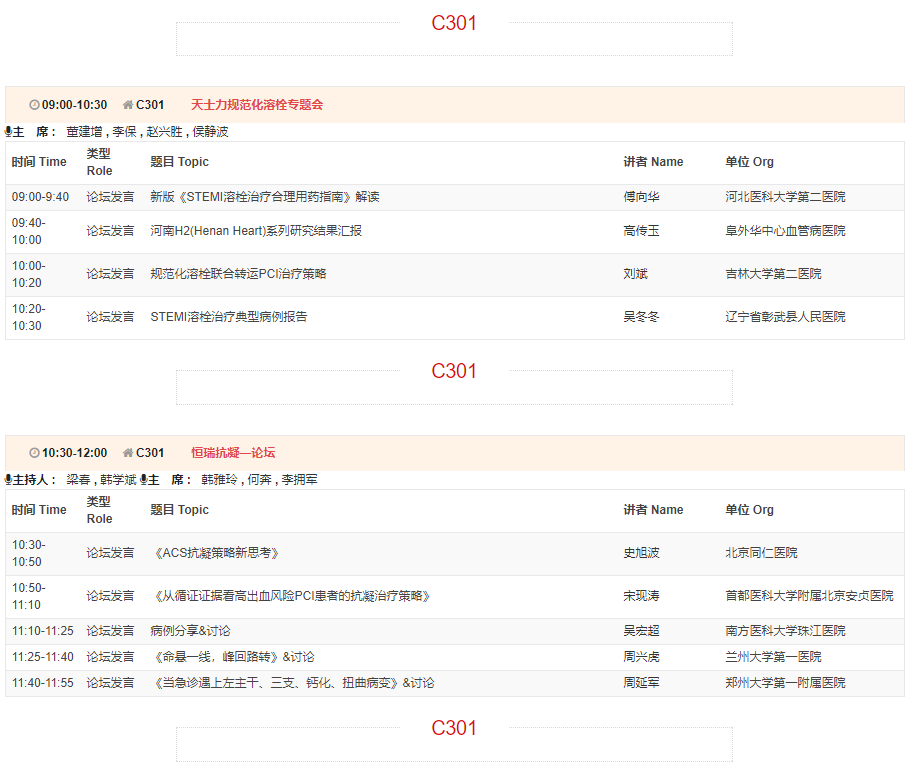Click time cell 10:00-10:20

click(28, 274)
